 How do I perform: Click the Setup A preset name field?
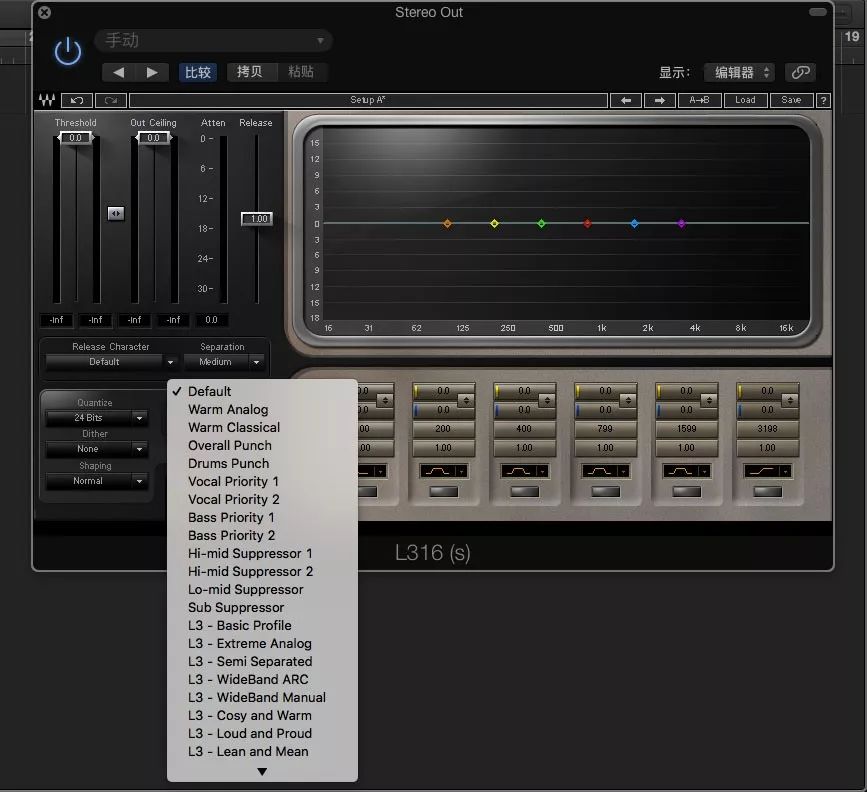(x=368, y=100)
